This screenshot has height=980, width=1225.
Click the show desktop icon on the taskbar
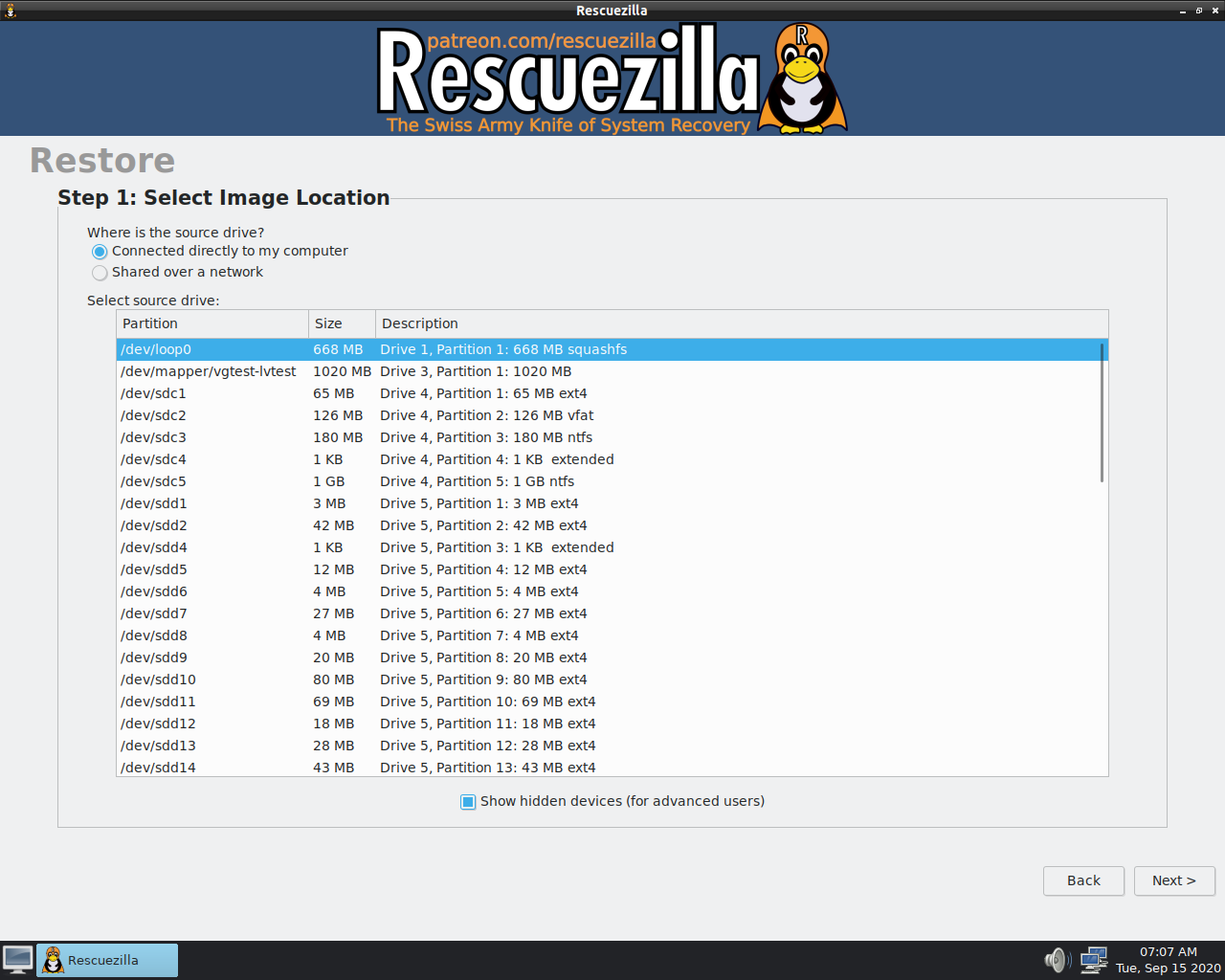[17, 960]
